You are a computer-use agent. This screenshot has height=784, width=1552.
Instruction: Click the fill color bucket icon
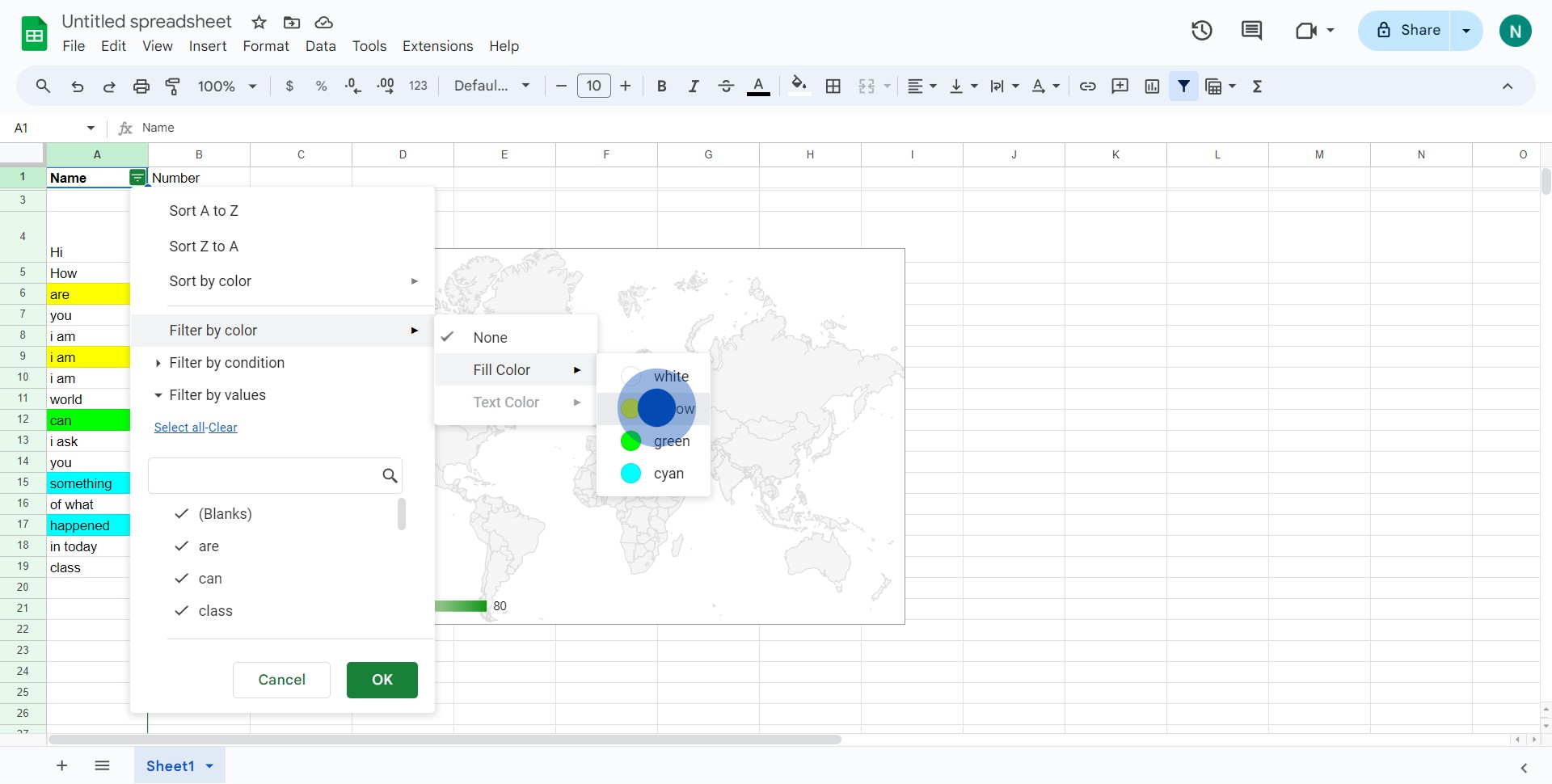click(x=799, y=86)
